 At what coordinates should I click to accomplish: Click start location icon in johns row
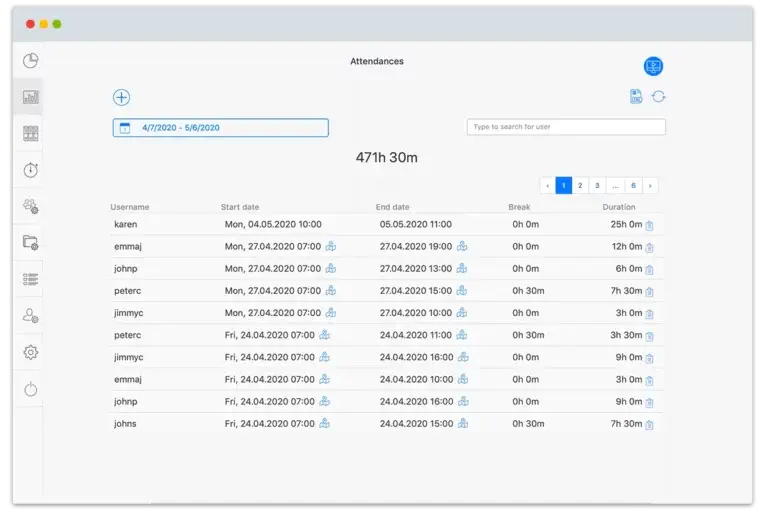[324, 423]
